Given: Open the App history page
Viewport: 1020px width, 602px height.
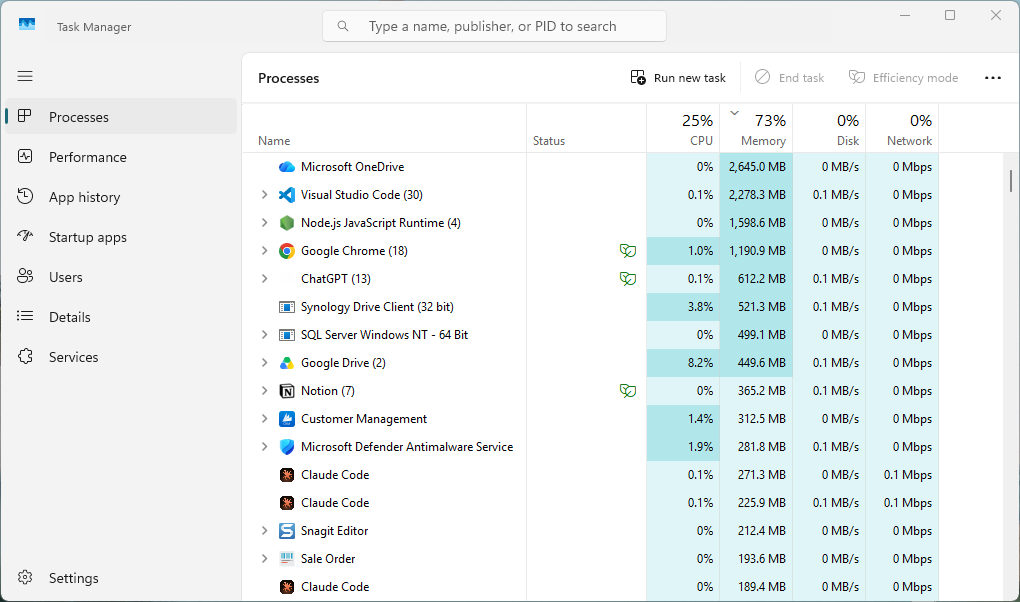Looking at the screenshot, I should point(121,197).
